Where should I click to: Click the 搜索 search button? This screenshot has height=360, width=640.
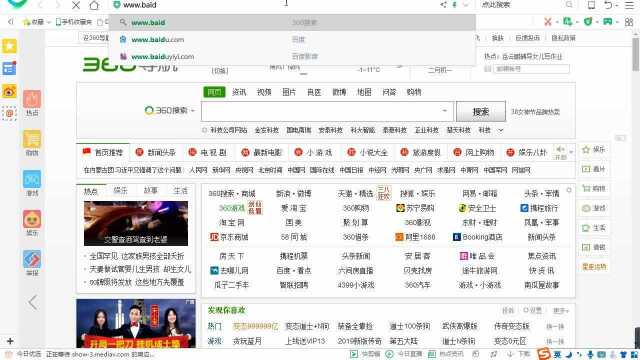[x=480, y=111]
